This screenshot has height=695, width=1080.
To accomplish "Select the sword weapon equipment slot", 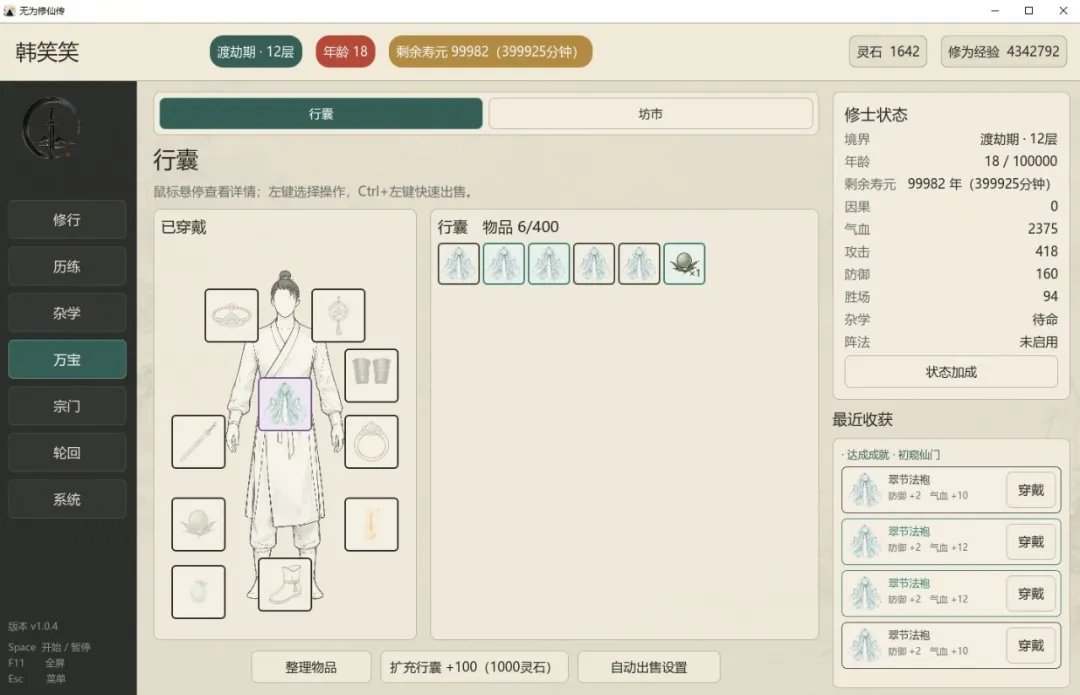I will pos(198,442).
